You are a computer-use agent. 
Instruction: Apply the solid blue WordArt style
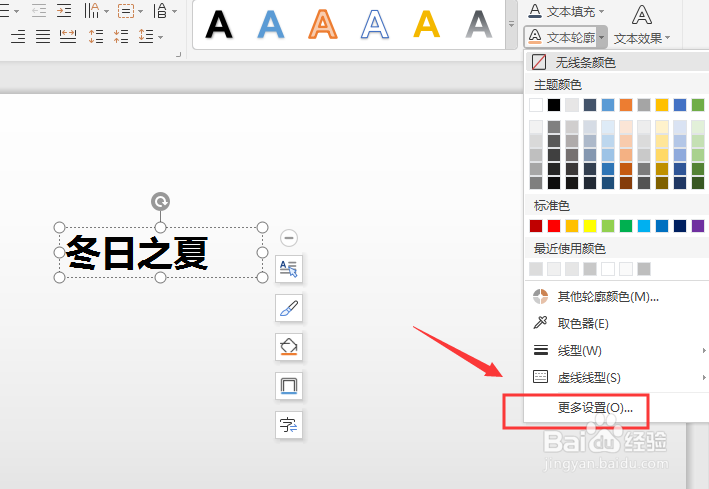271,24
